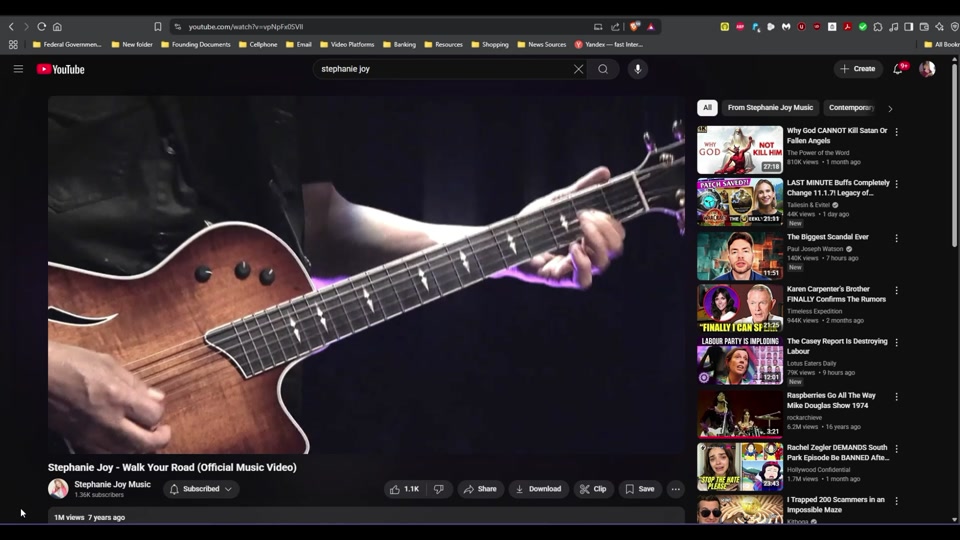This screenshot has width=960, height=540.
Task: Save the video to a playlist
Action: pos(639,489)
